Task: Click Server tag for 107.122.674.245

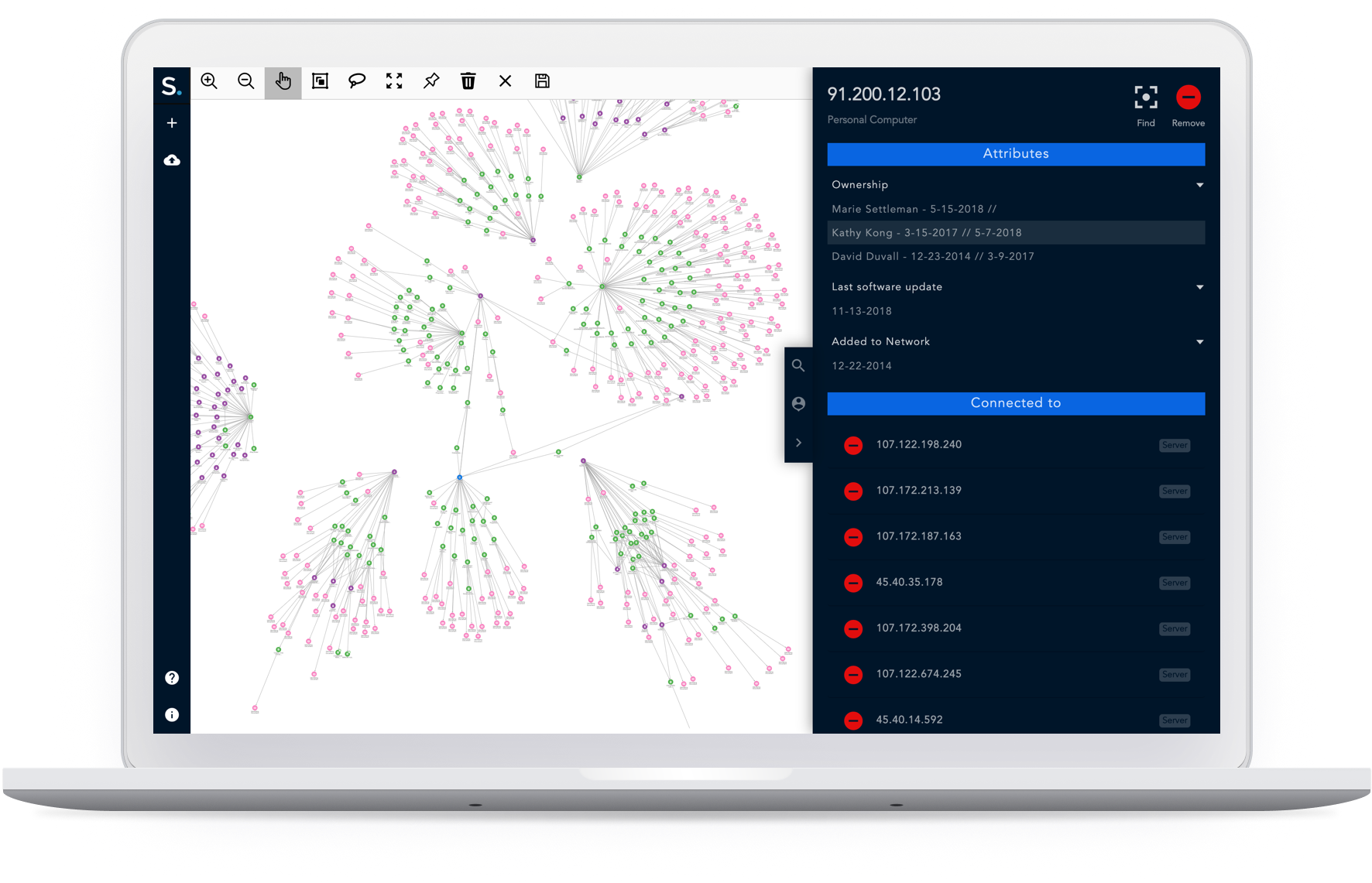Action: click(x=1175, y=675)
